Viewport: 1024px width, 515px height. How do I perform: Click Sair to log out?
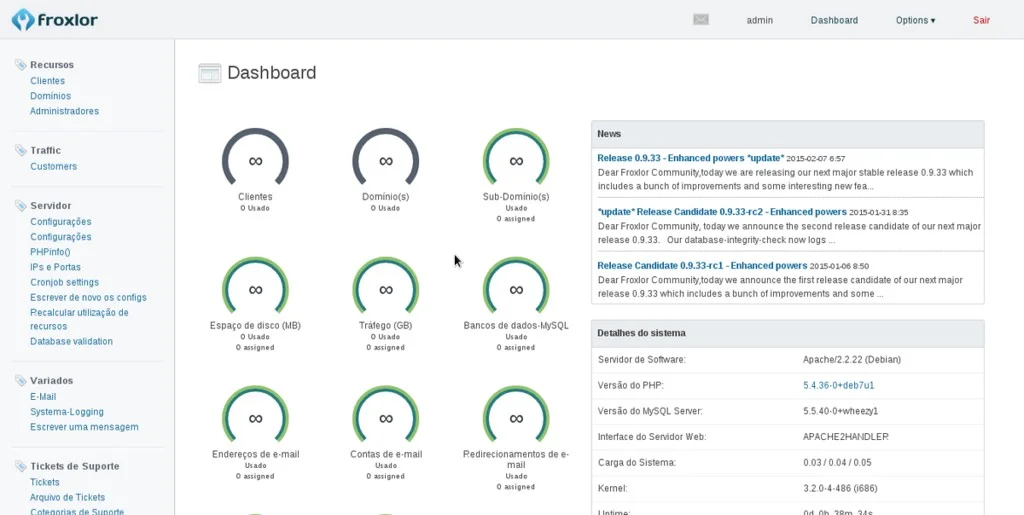click(x=981, y=20)
